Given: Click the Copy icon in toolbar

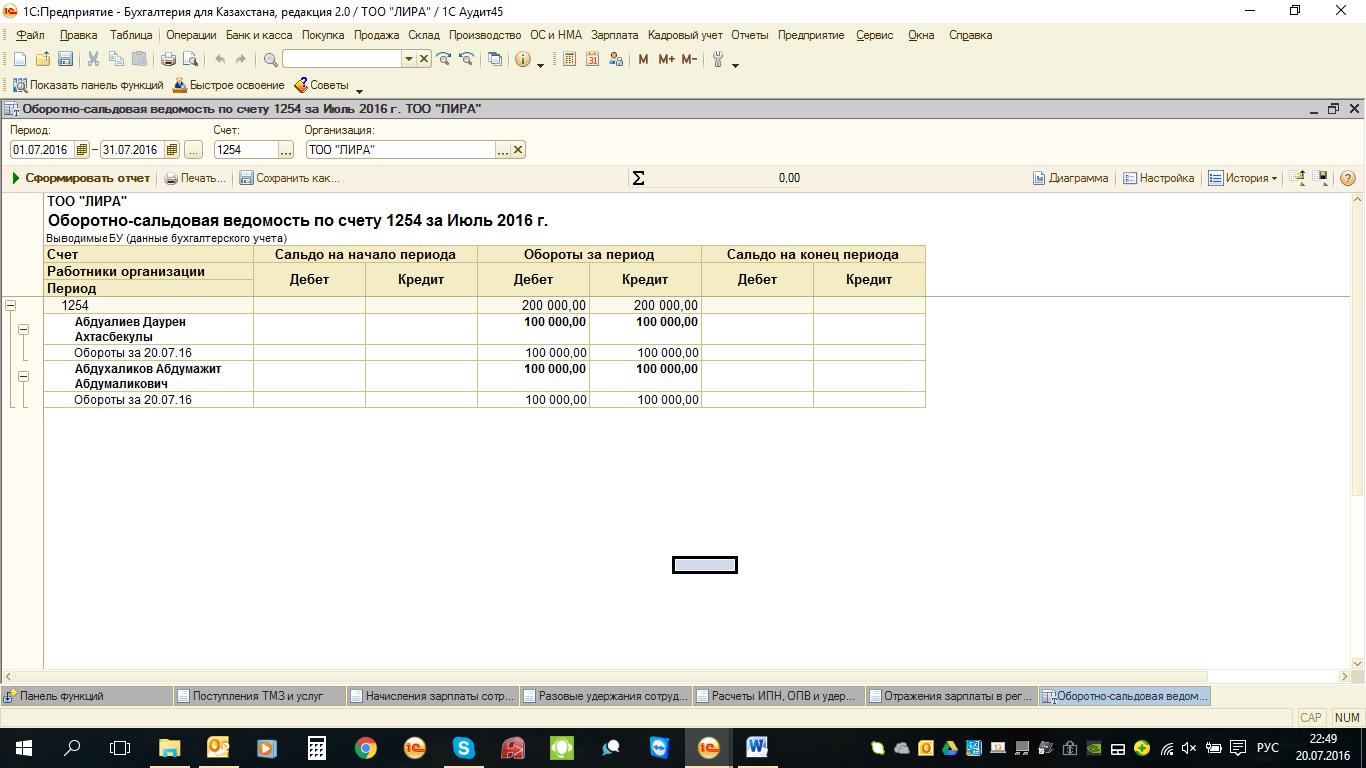Looking at the screenshot, I should point(117,59).
